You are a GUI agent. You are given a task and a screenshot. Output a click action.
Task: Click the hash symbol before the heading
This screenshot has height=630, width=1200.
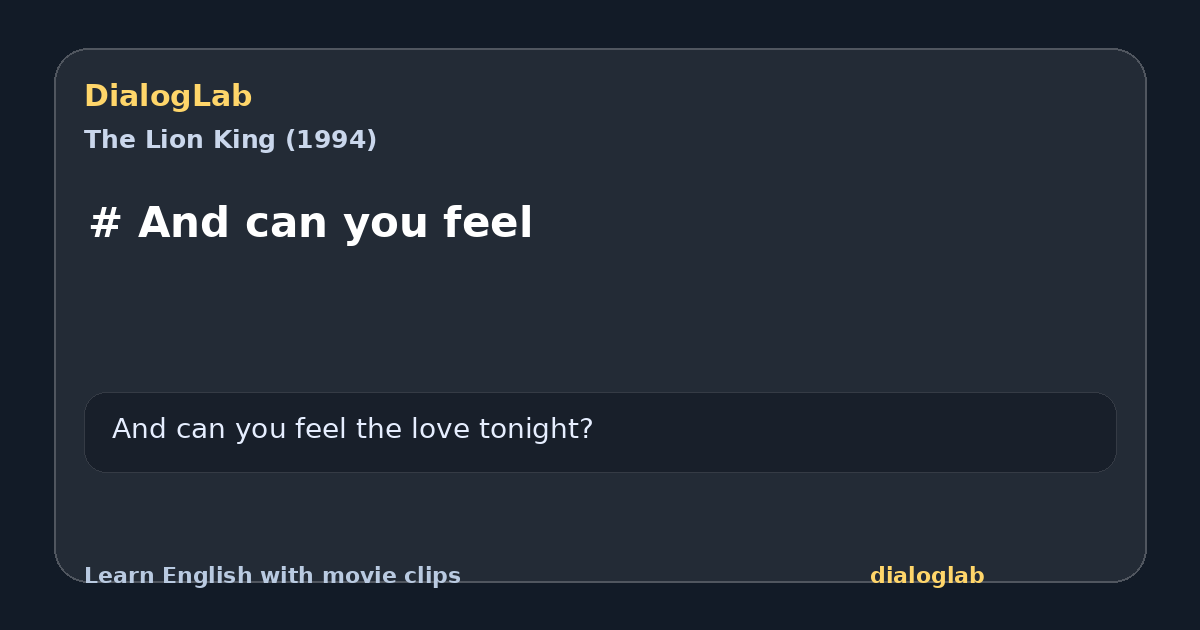click(105, 223)
